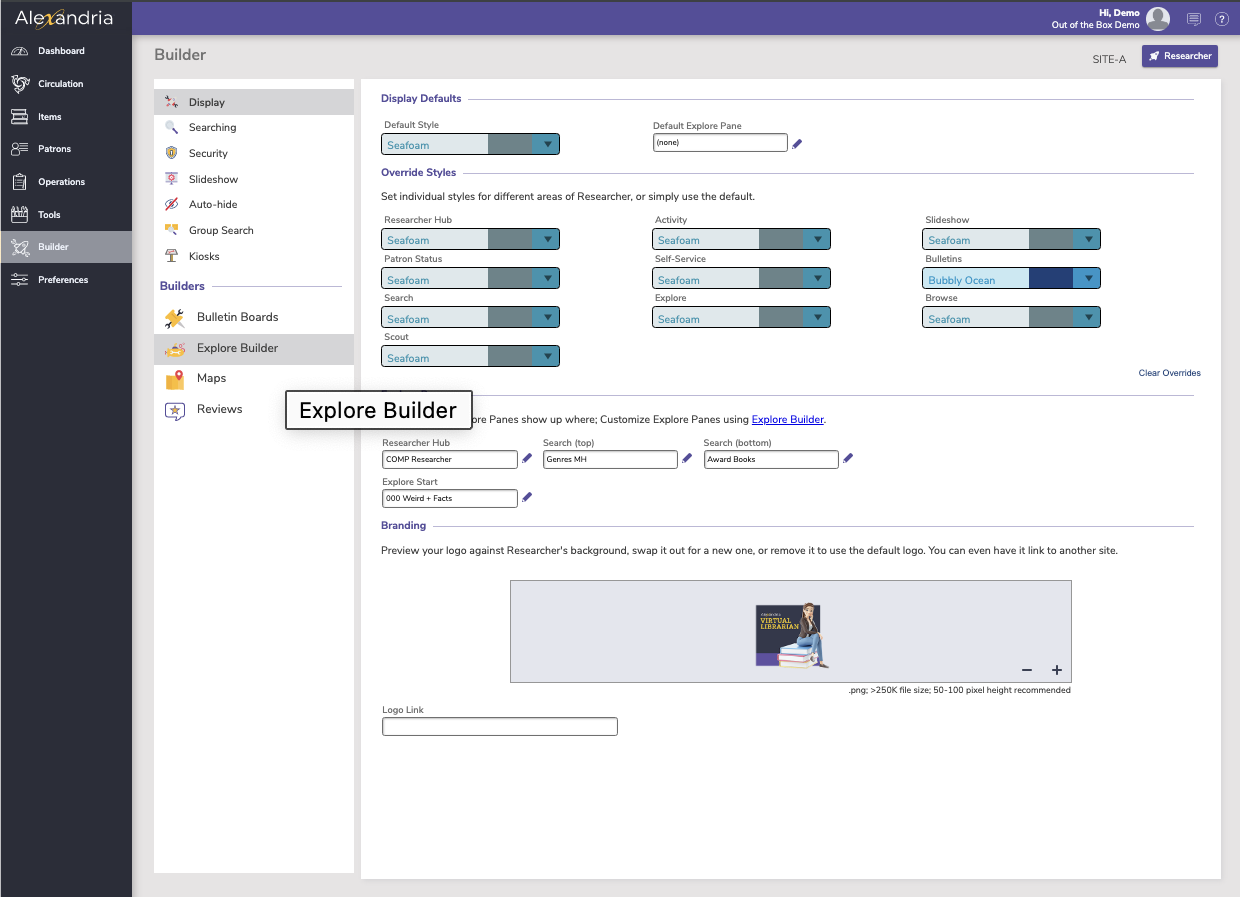
Task: Click the COMP Researcher field
Action: pyautogui.click(x=450, y=459)
